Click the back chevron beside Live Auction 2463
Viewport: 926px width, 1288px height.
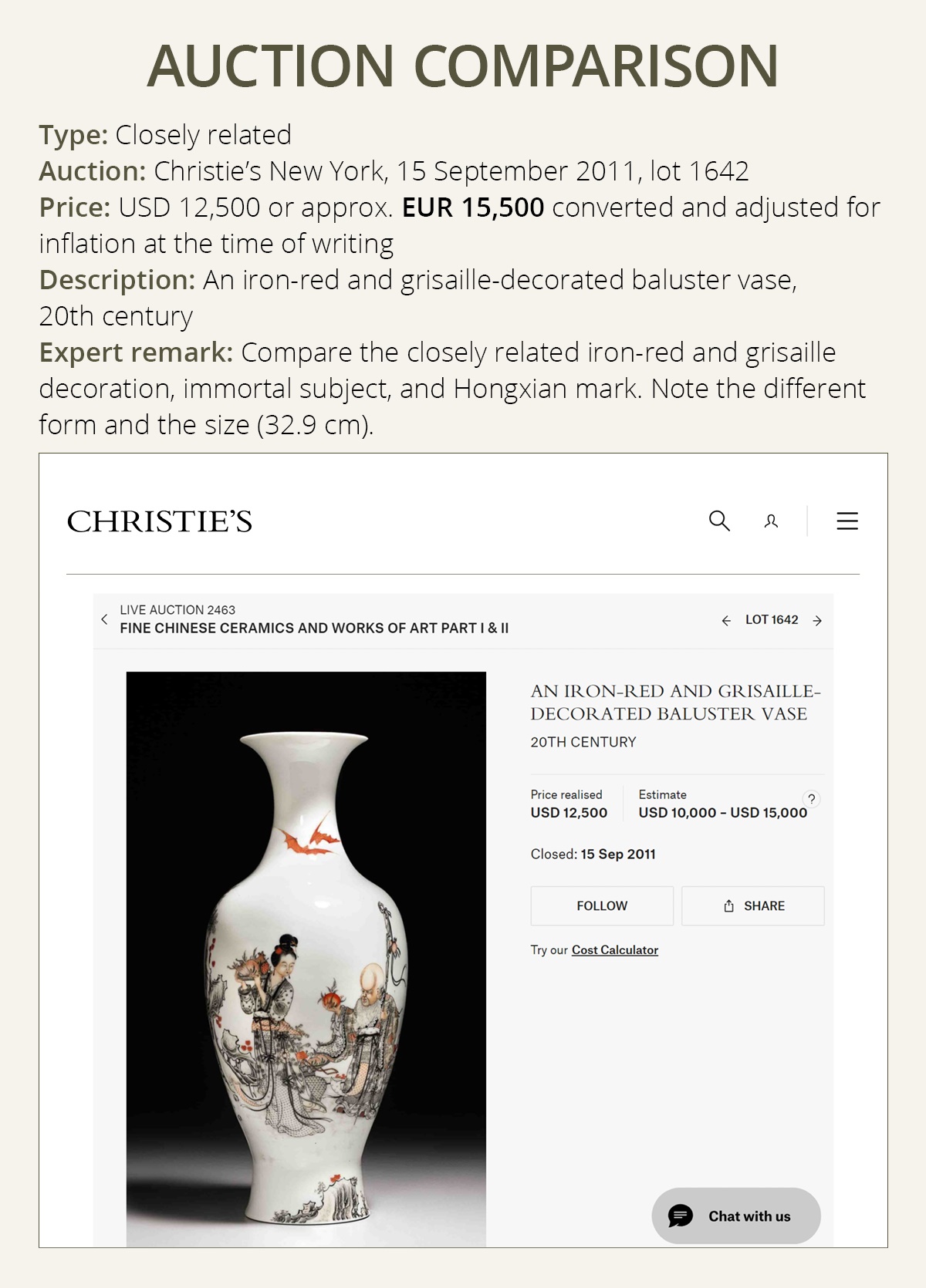(x=105, y=619)
